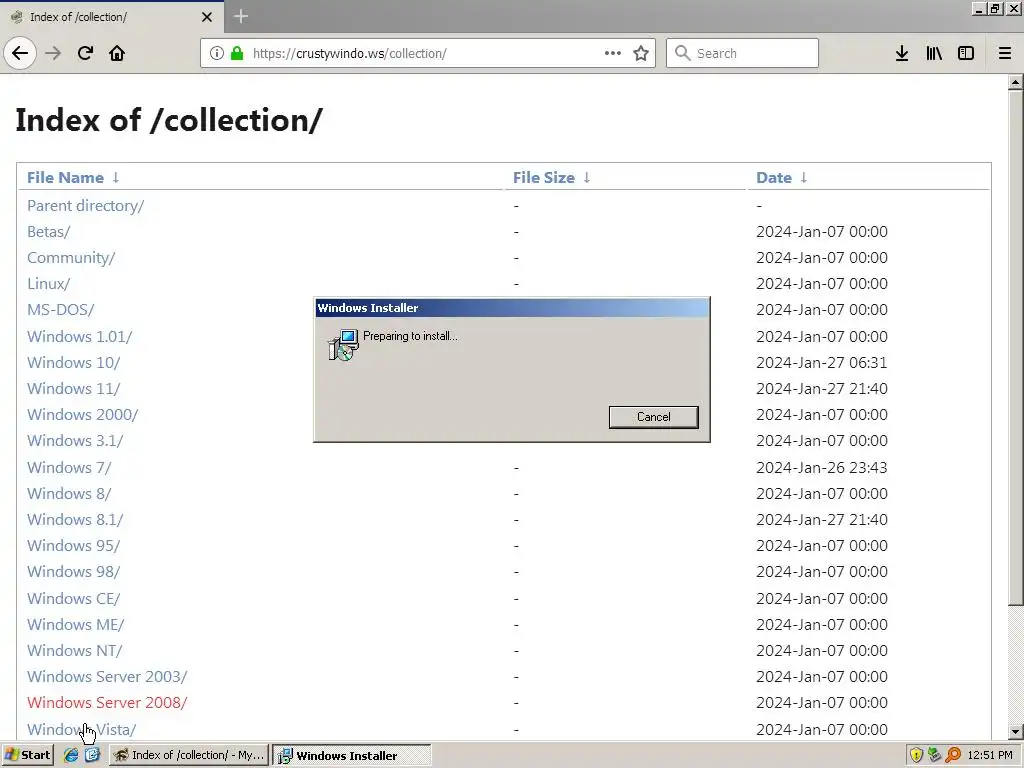Open the Windows 95/ folder
The height and width of the screenshot is (768, 1024).
(x=74, y=546)
